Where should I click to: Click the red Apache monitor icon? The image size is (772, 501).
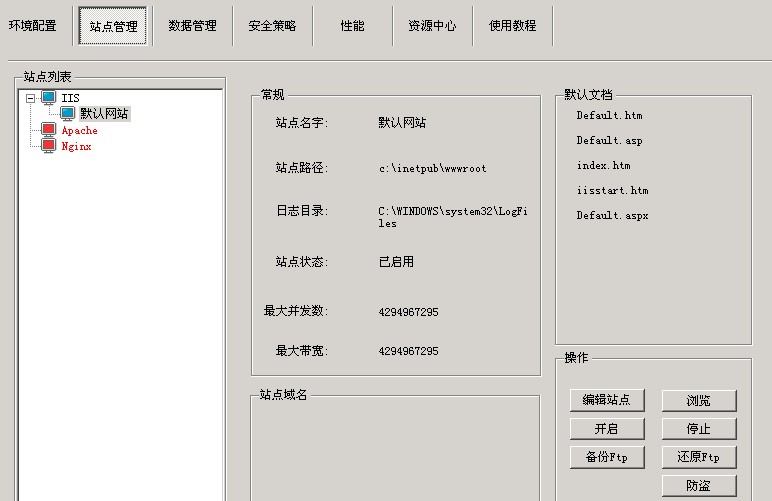pos(49,130)
